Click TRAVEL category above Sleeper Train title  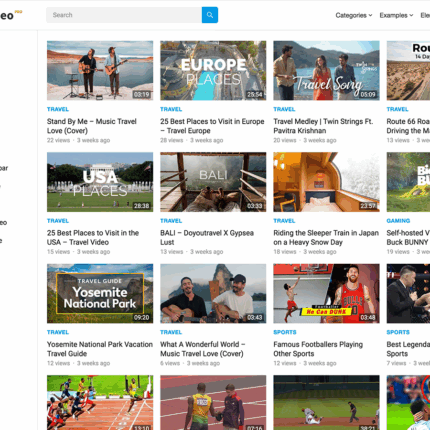point(284,221)
